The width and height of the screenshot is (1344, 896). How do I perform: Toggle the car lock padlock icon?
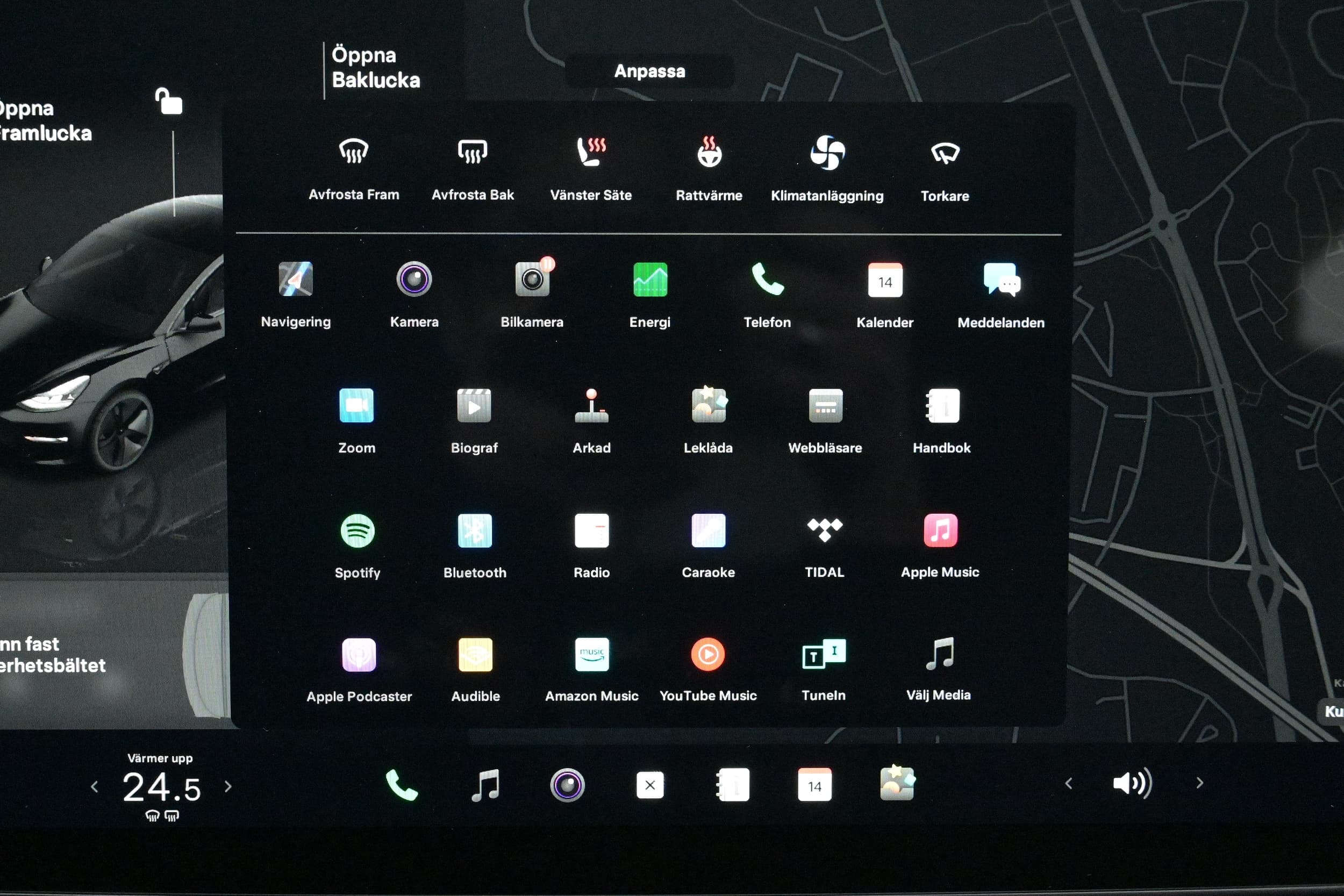[x=169, y=102]
